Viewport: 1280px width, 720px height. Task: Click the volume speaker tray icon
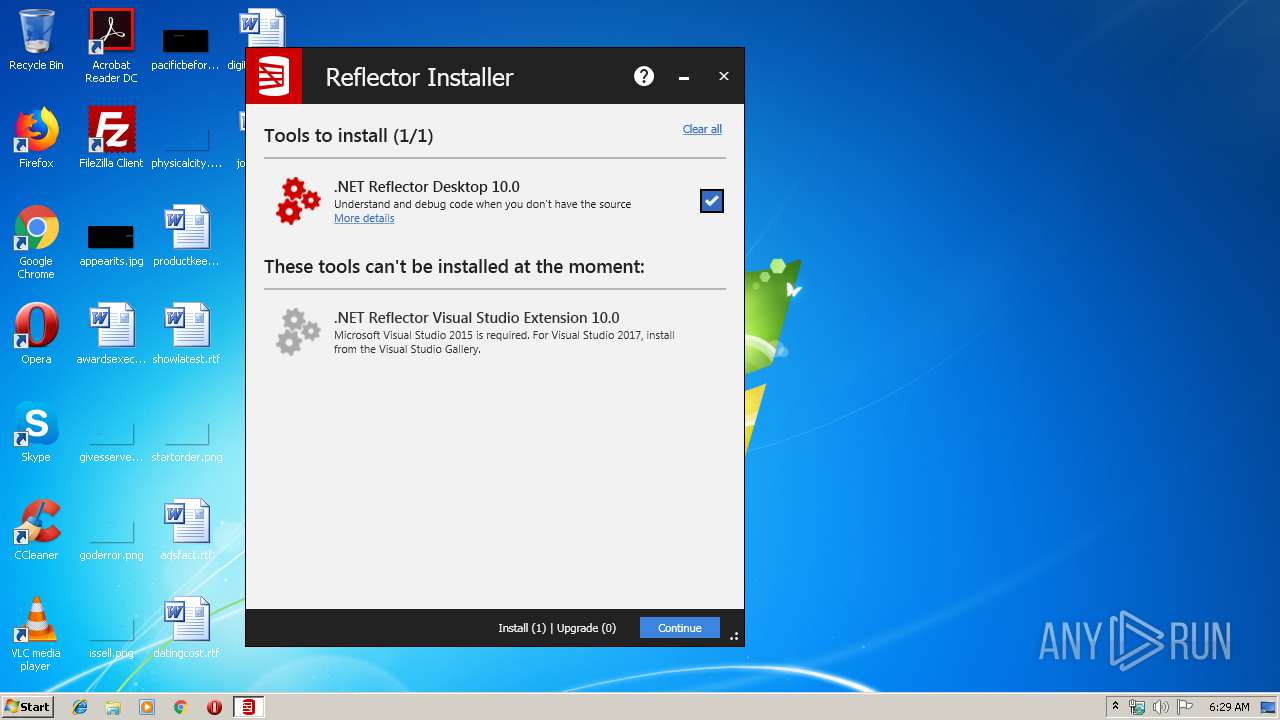pyautogui.click(x=1161, y=707)
